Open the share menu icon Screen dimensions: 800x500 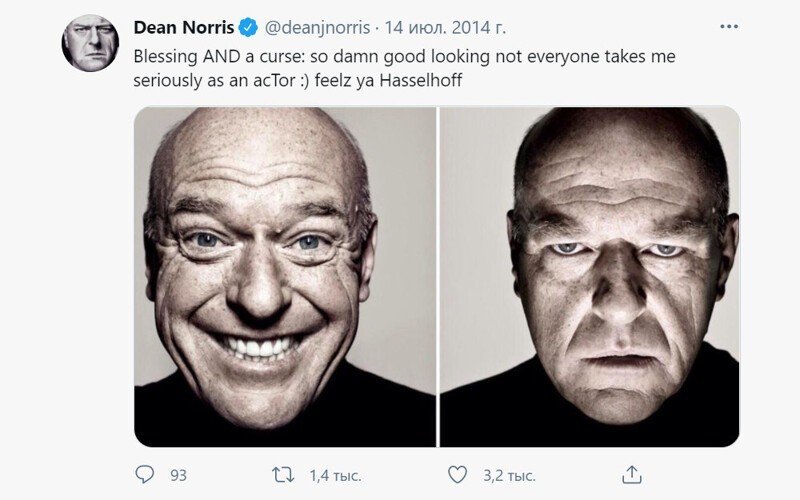click(x=631, y=474)
